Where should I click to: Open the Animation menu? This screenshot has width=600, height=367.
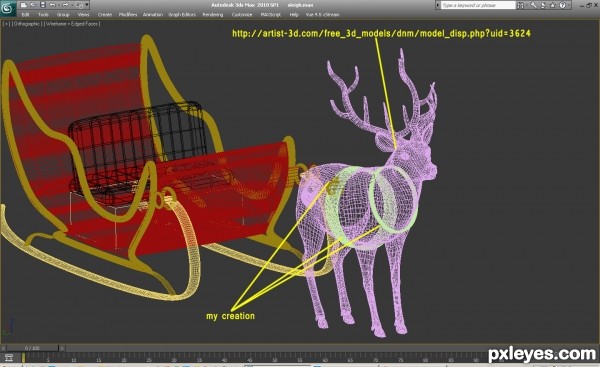coord(153,15)
